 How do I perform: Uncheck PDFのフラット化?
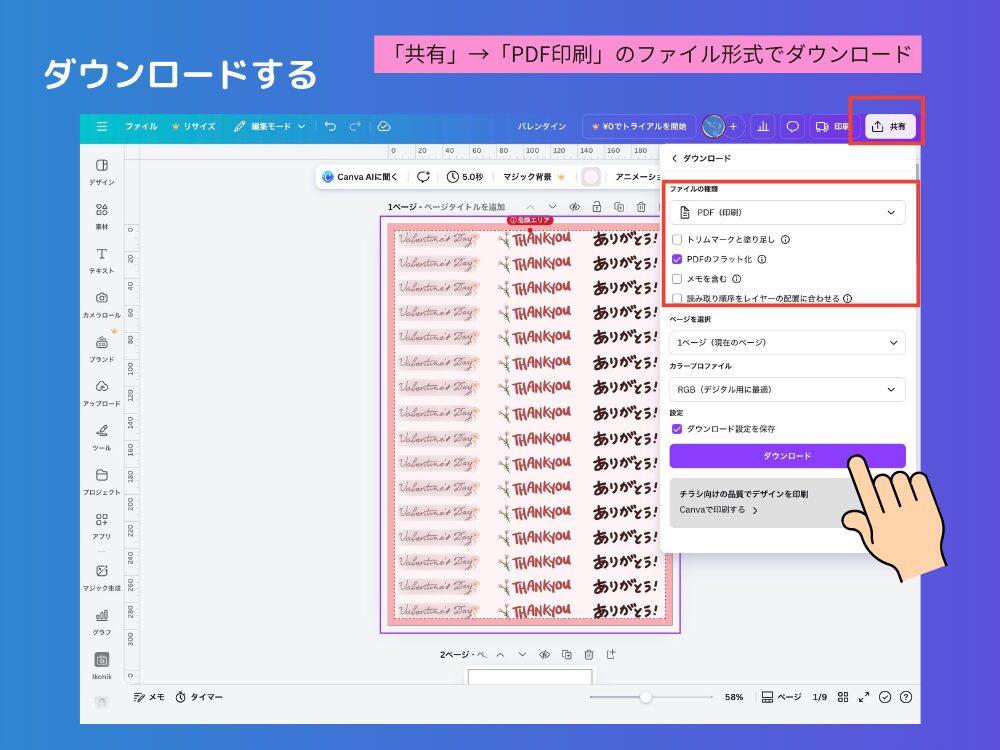[x=677, y=259]
